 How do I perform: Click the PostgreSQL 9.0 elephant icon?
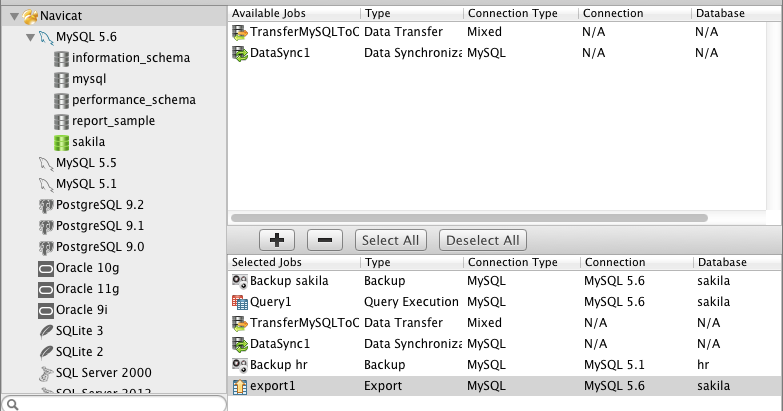click(46, 247)
